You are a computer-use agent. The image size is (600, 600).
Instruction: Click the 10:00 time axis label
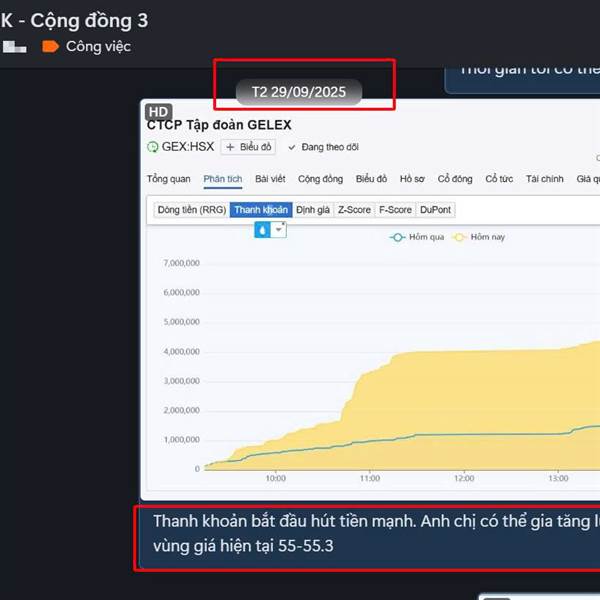pos(276,478)
